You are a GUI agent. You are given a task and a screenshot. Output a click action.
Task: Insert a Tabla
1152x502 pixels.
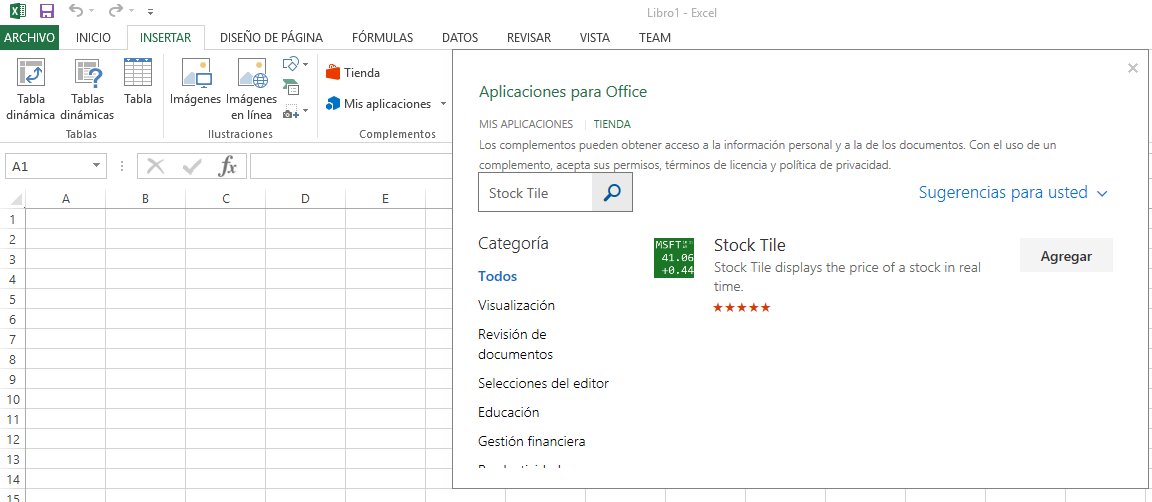point(138,82)
